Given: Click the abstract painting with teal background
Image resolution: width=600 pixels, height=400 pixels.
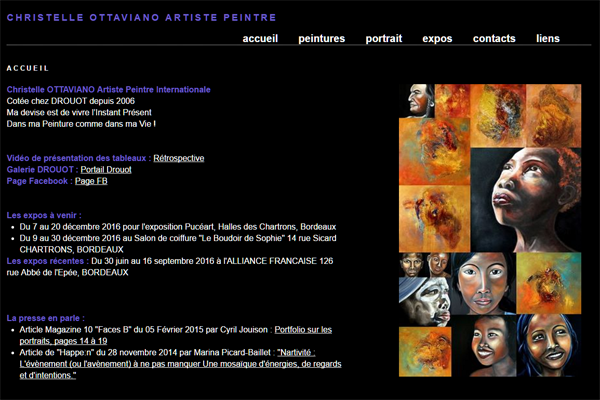Looking at the screenshot, I should 549,283.
